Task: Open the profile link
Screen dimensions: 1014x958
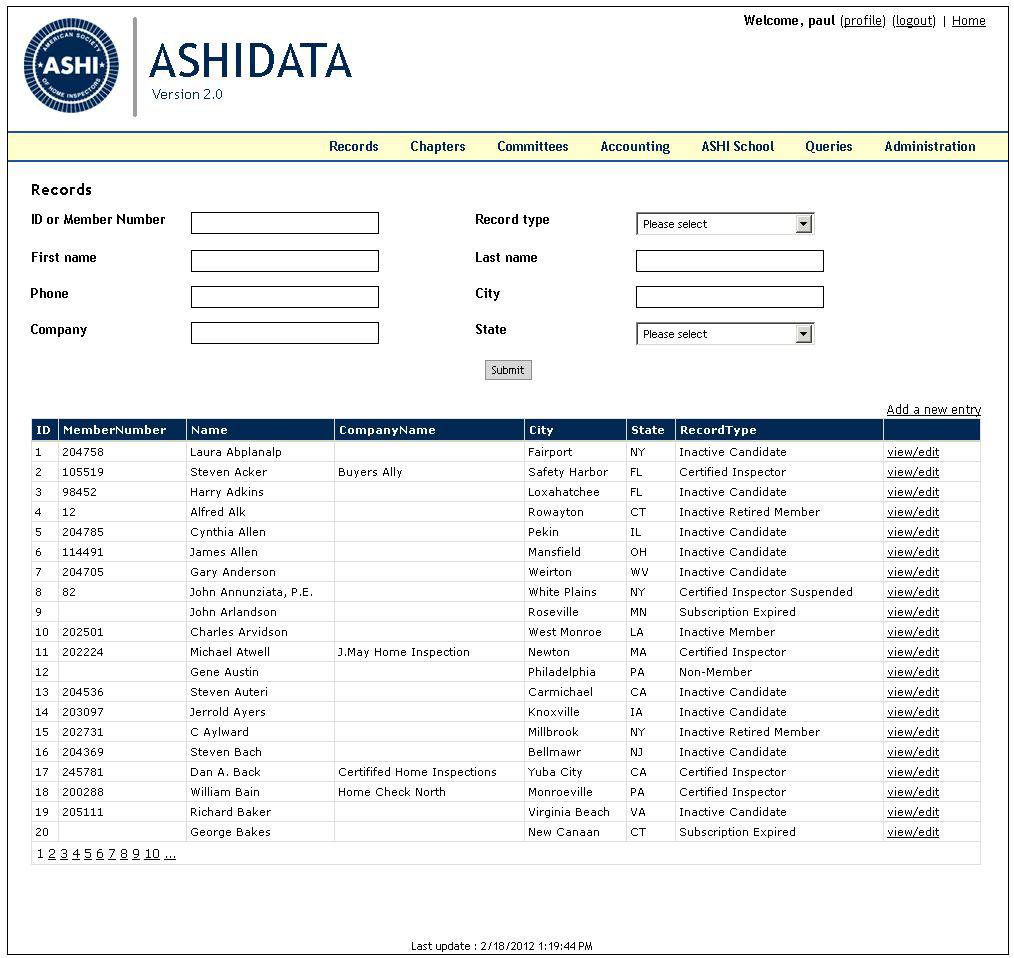Action: (x=863, y=21)
